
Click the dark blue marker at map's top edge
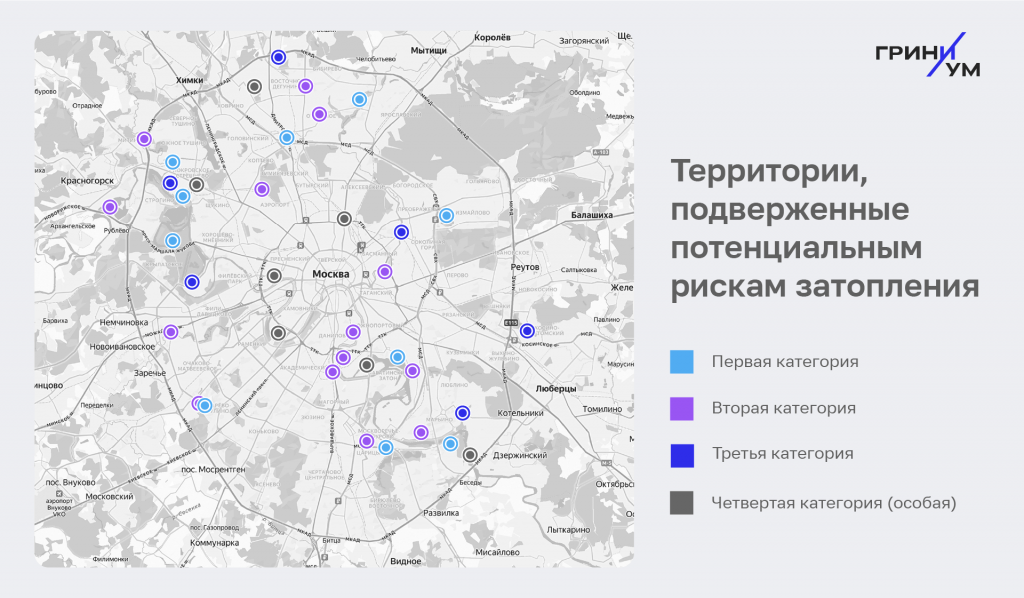coord(278,57)
